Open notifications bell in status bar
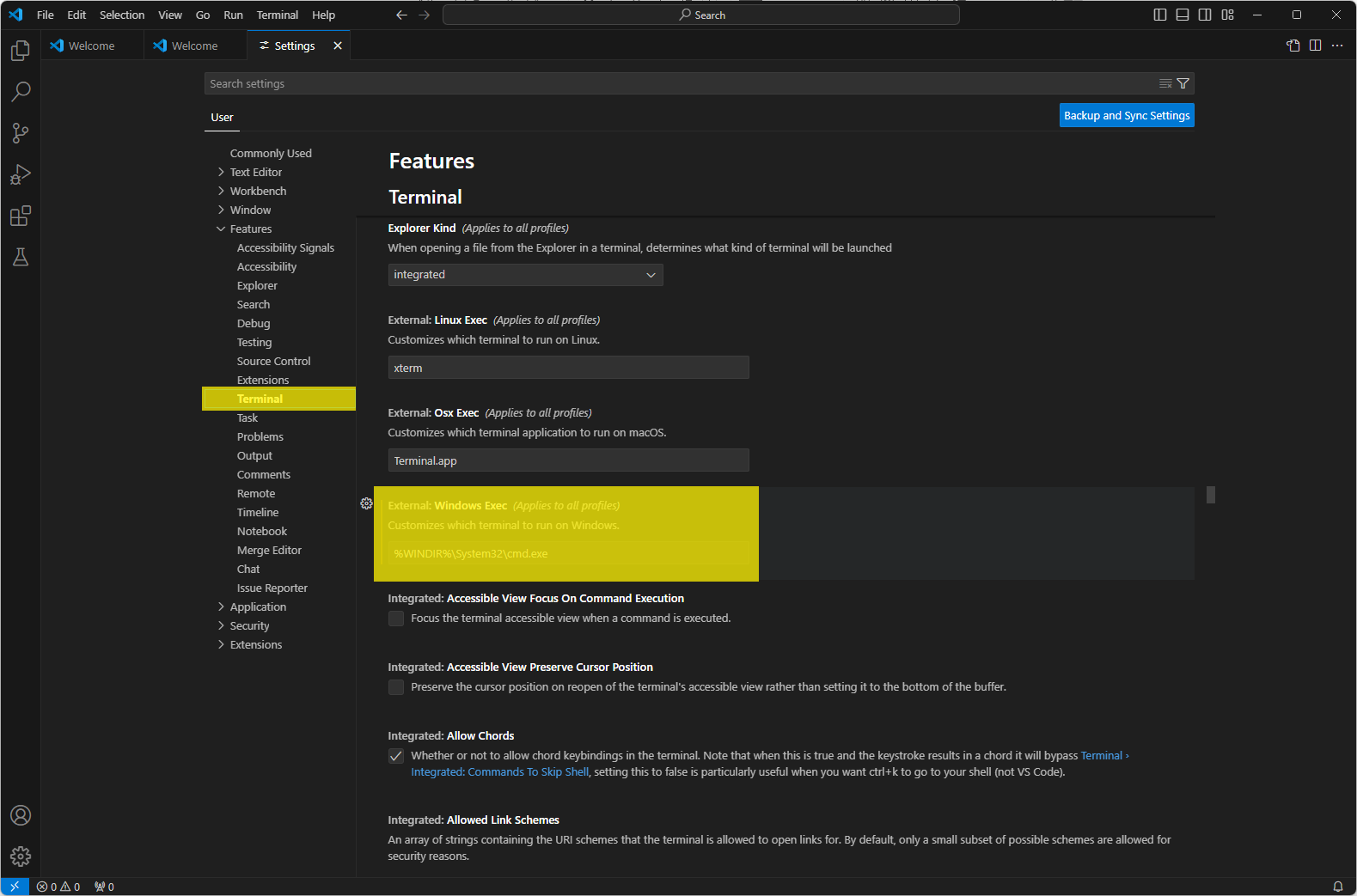Viewport: 1357px width, 896px height. pyautogui.click(x=1338, y=887)
